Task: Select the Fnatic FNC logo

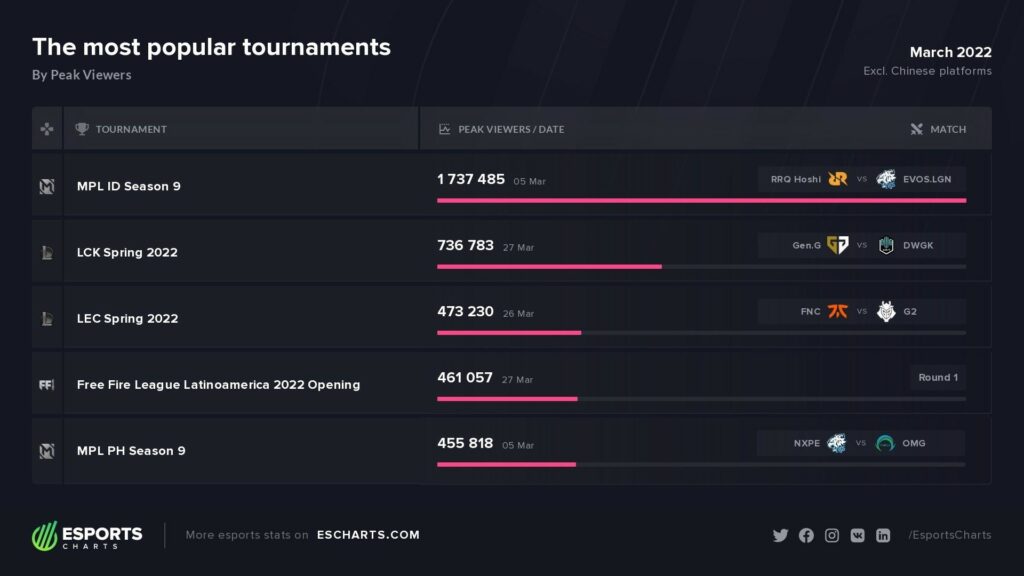Action: pyautogui.click(x=838, y=312)
